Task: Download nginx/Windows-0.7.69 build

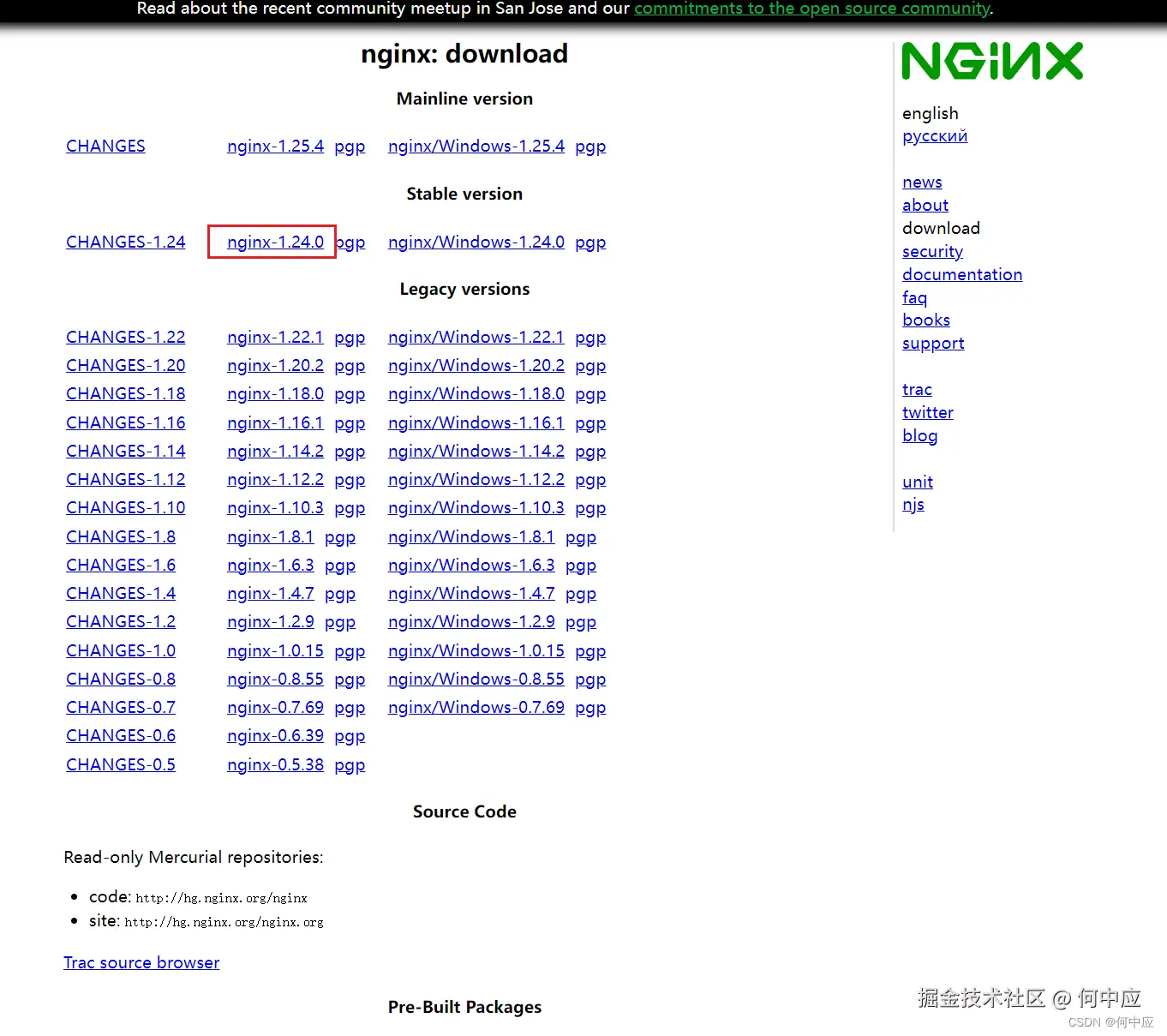Action: (x=476, y=708)
